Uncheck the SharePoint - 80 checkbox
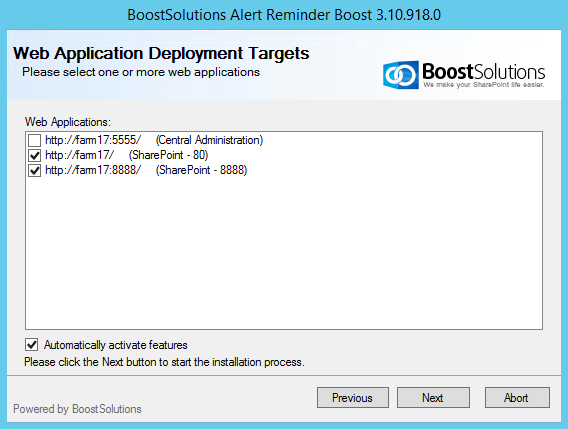Screen dimensions: 568x429 [x=34, y=155]
